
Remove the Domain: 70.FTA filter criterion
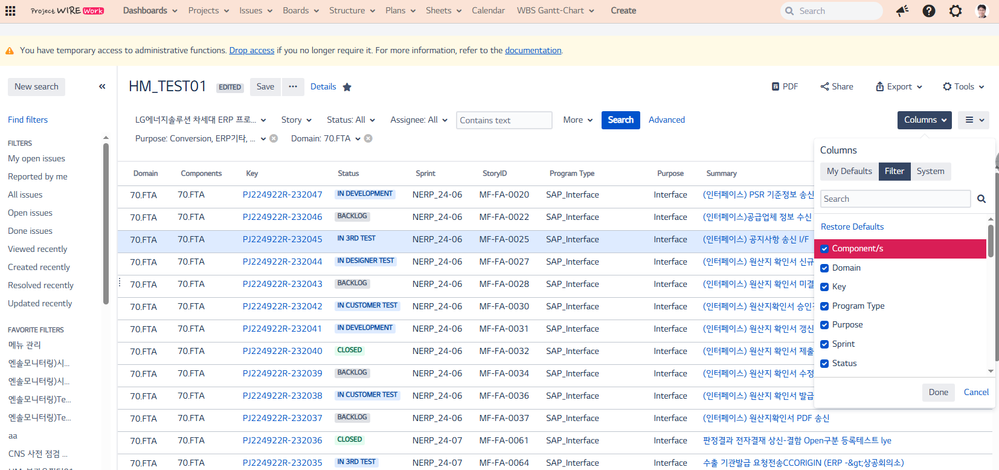tap(368, 139)
